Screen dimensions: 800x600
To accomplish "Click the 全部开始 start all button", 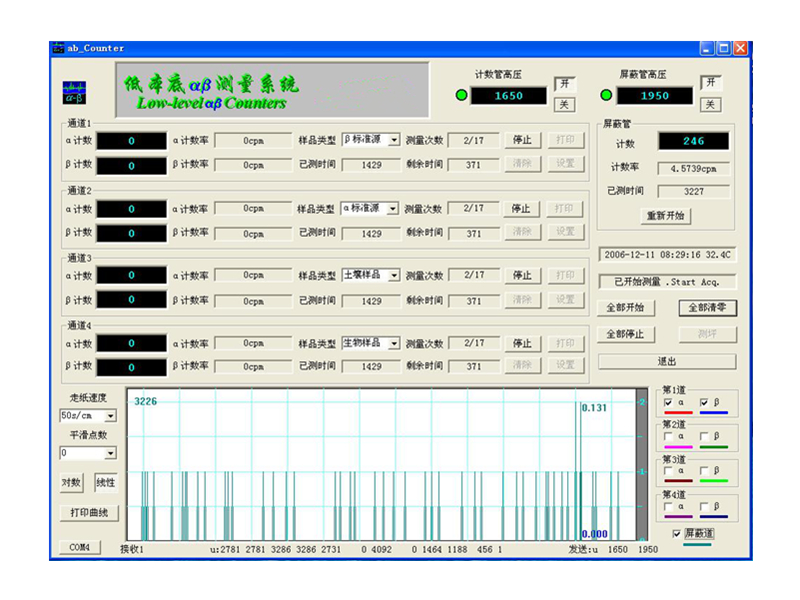I will 626,308.
